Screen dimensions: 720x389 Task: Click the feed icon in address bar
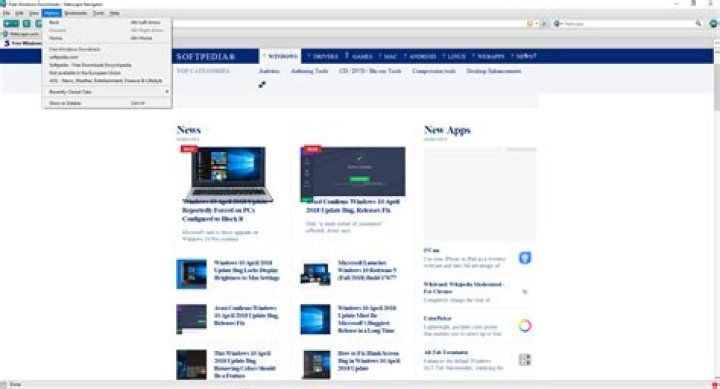point(530,23)
